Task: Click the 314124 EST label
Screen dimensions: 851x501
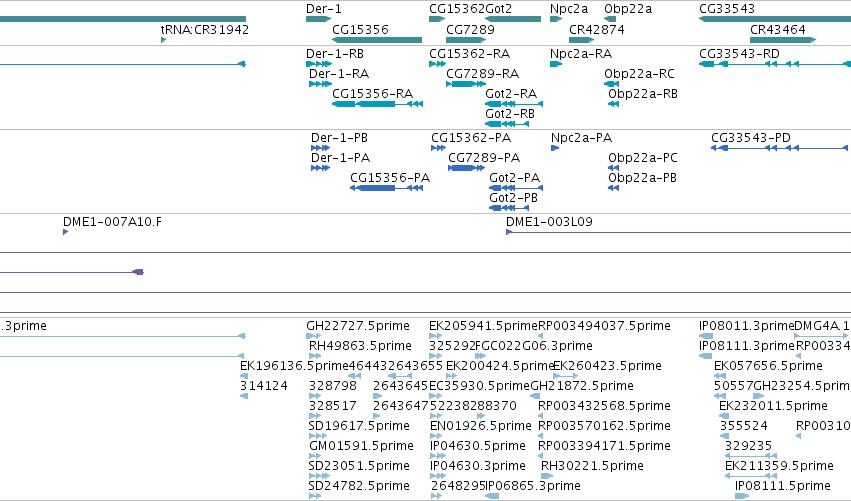Action: point(264,386)
